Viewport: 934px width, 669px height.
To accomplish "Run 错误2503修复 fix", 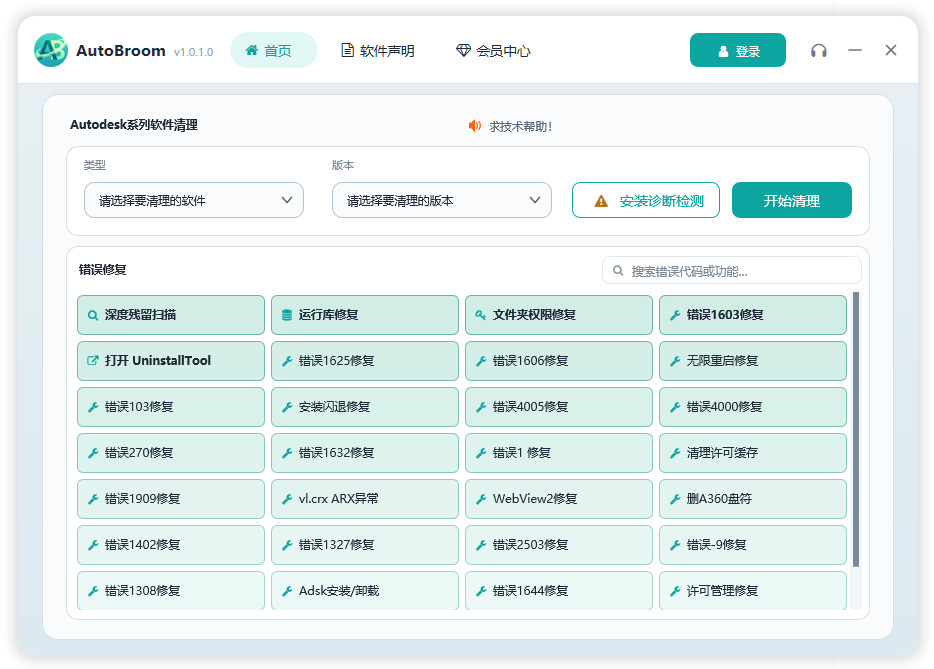I will pyautogui.click(x=559, y=545).
